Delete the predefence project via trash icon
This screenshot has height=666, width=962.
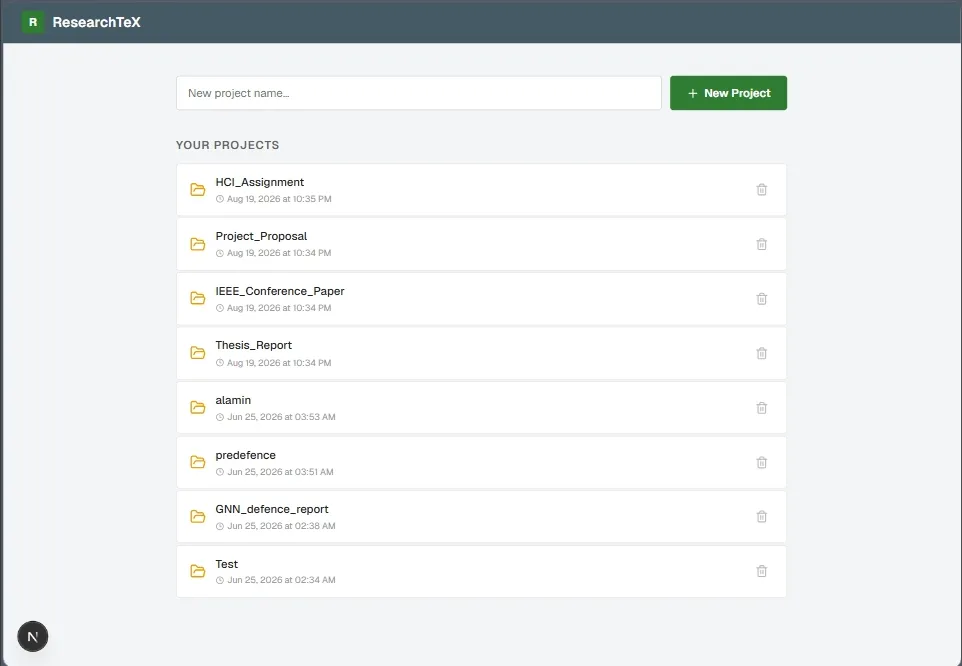pyautogui.click(x=761, y=462)
